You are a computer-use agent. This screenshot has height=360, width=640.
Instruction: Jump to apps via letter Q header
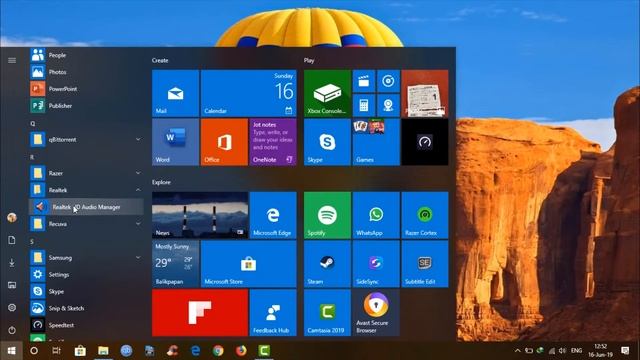point(33,123)
